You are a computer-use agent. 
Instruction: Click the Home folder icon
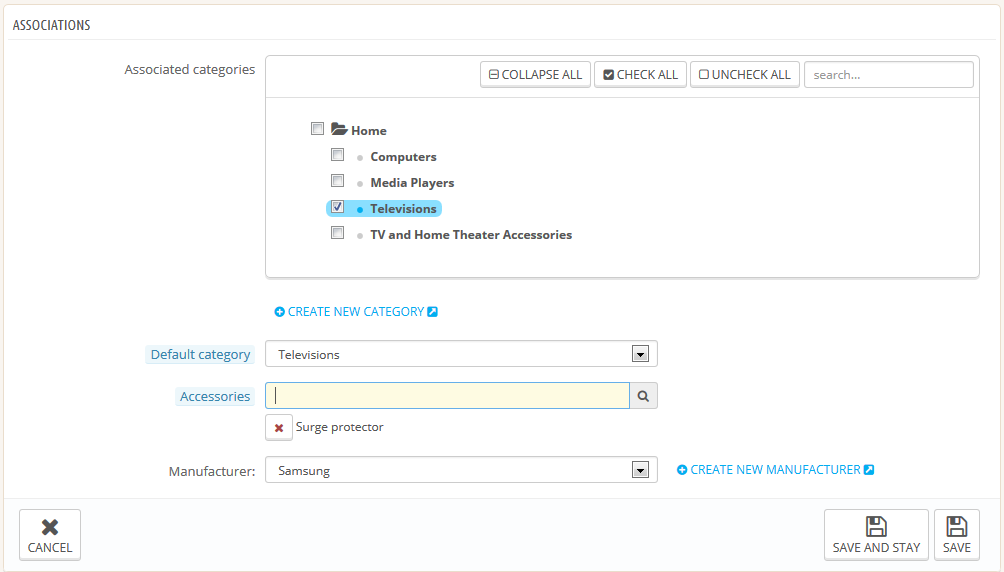pos(339,130)
